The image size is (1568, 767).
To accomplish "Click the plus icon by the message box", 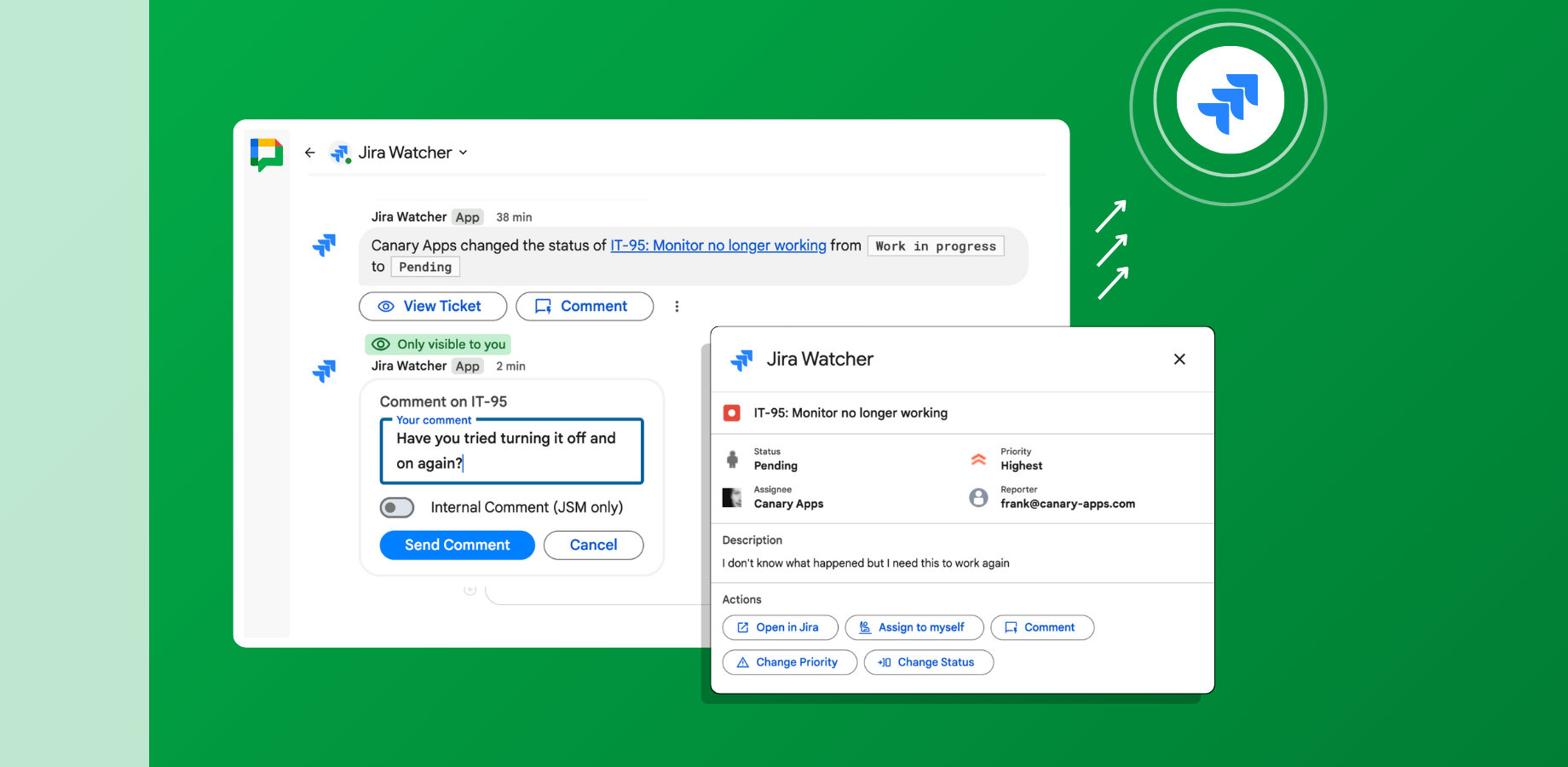I will pos(470,590).
